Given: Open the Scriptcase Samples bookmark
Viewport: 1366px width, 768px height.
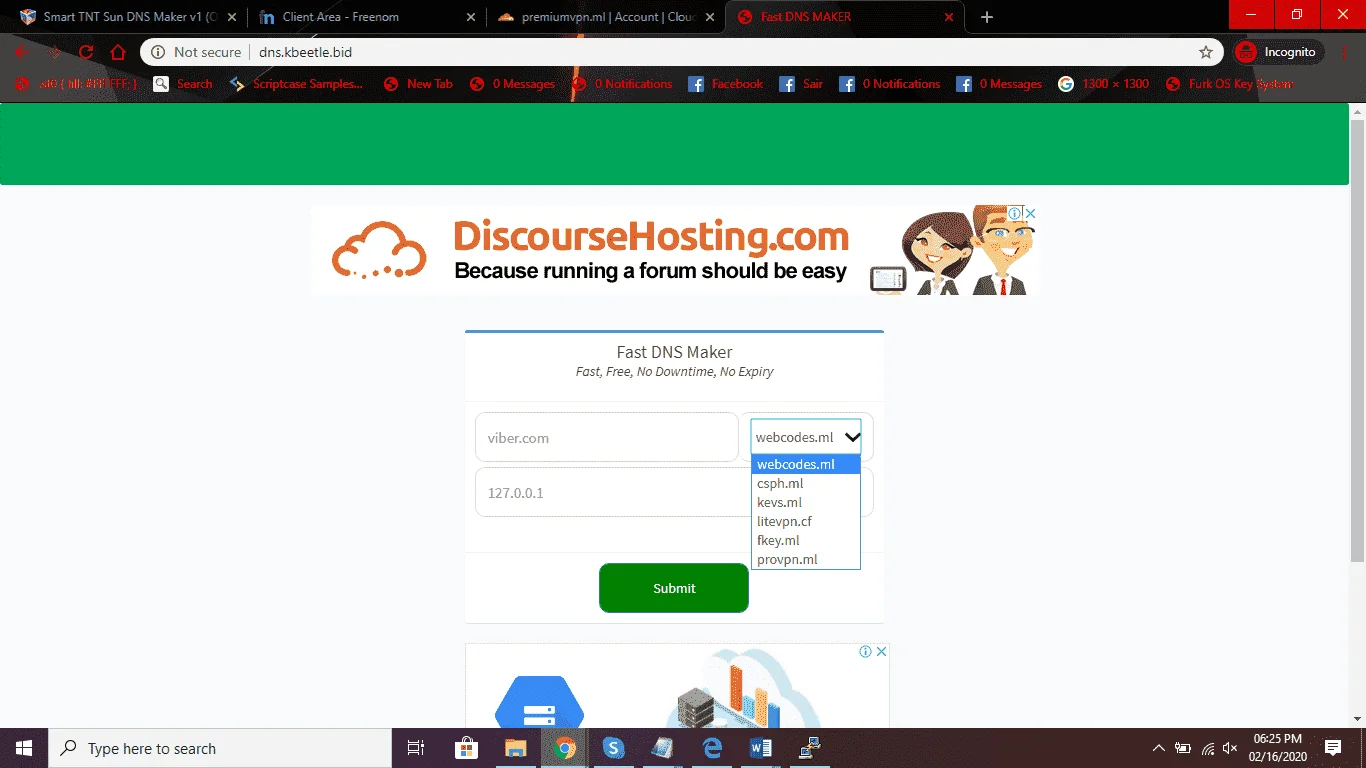Looking at the screenshot, I should pos(296,84).
